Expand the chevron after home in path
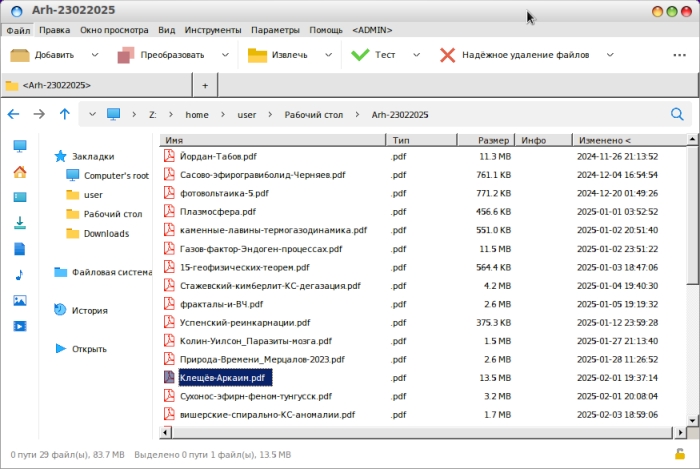Viewport: 700px width, 469px height. click(x=223, y=115)
